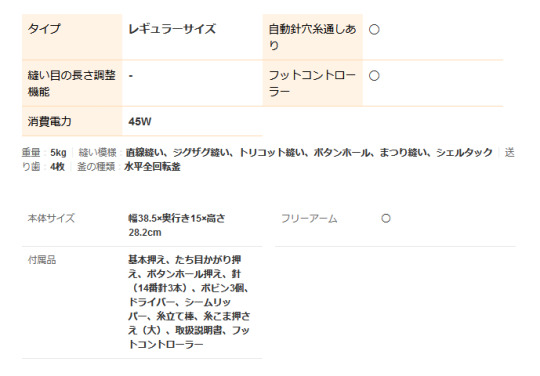Image resolution: width=540 pixels, height=376 pixels.
Task: Click the circle mark for フットコントローラー
Action: click(374, 75)
